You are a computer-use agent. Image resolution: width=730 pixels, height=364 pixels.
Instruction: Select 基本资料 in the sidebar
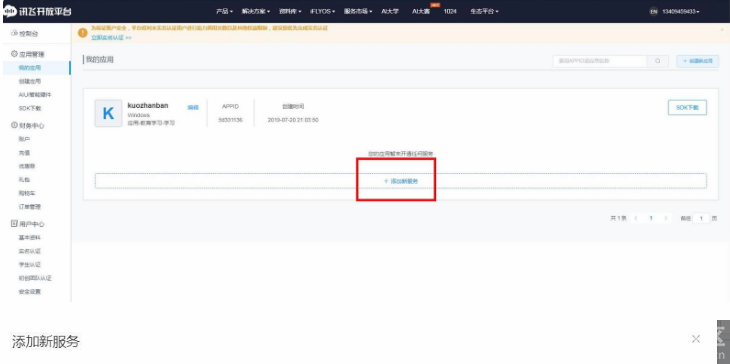click(x=30, y=238)
